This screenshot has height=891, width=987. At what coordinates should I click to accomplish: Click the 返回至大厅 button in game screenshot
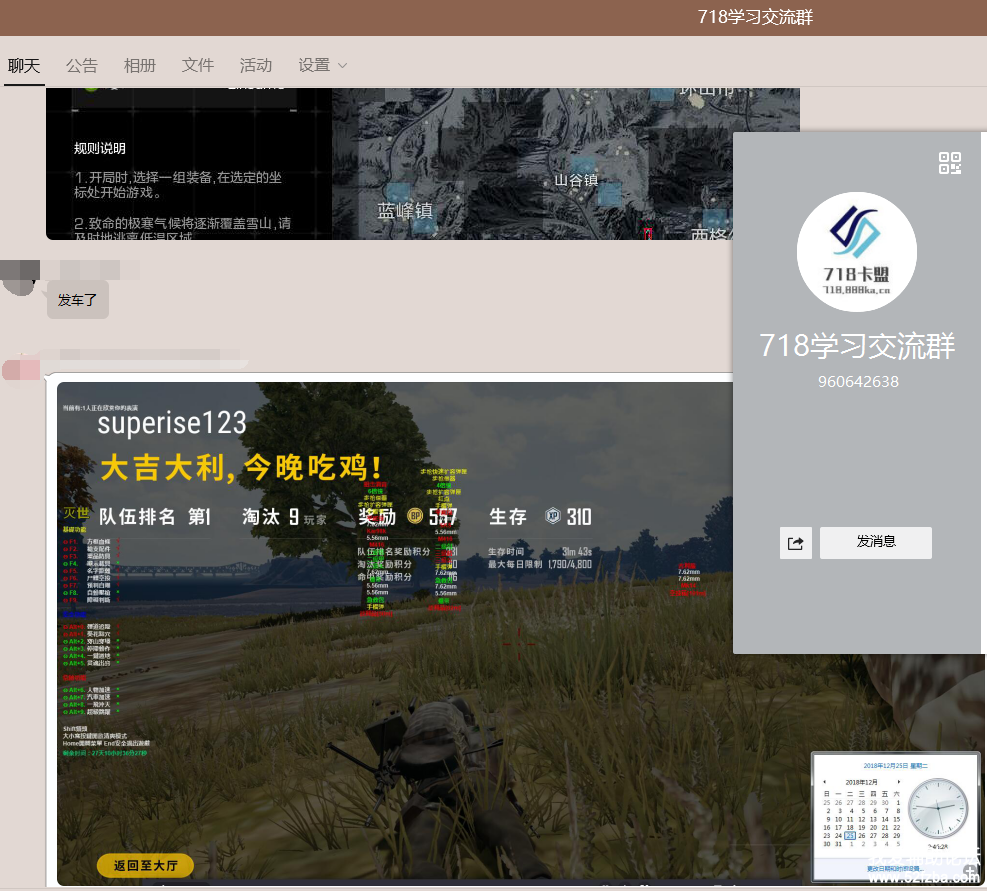145,866
